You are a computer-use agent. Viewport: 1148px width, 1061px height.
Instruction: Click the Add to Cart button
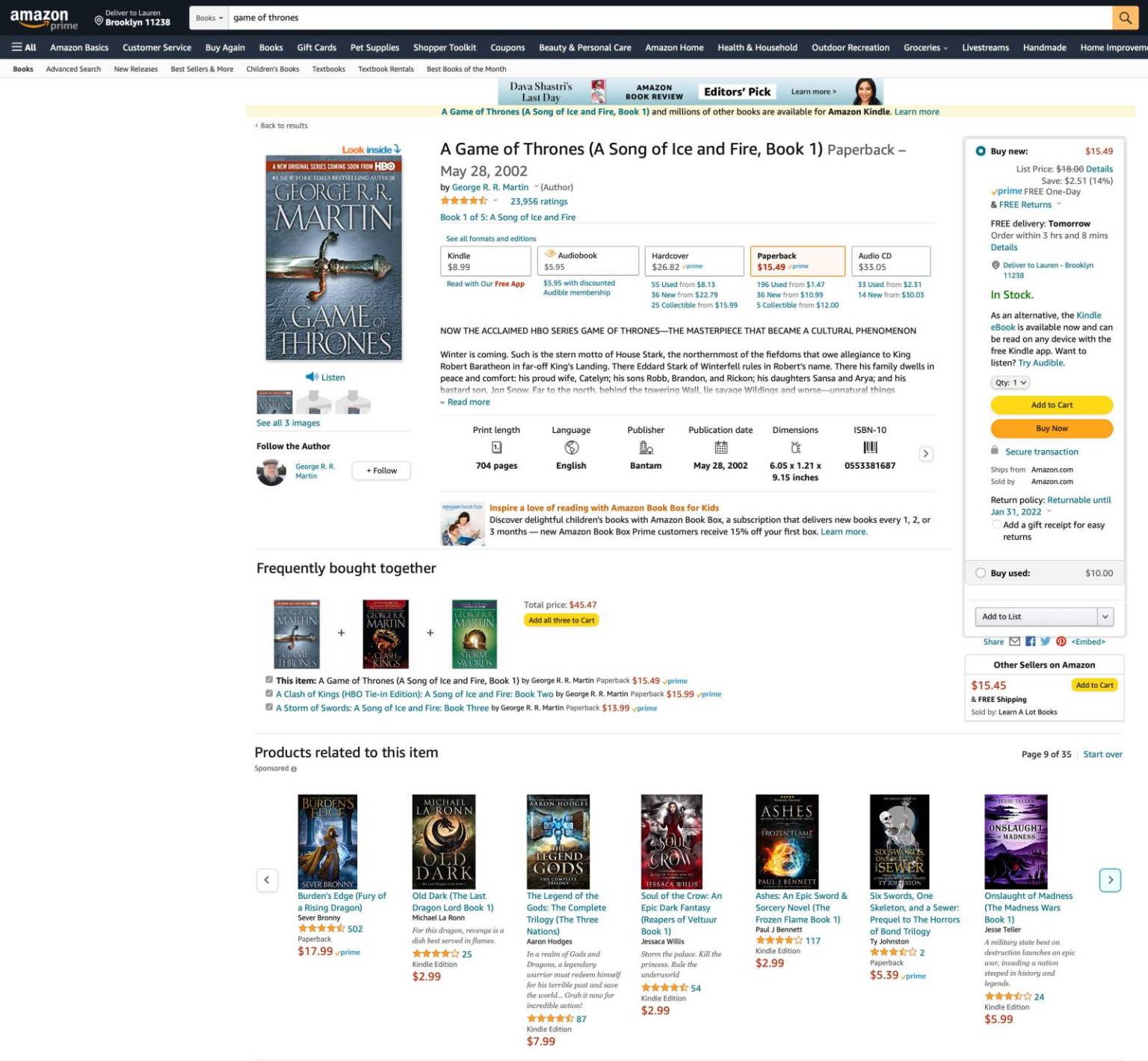click(1051, 405)
